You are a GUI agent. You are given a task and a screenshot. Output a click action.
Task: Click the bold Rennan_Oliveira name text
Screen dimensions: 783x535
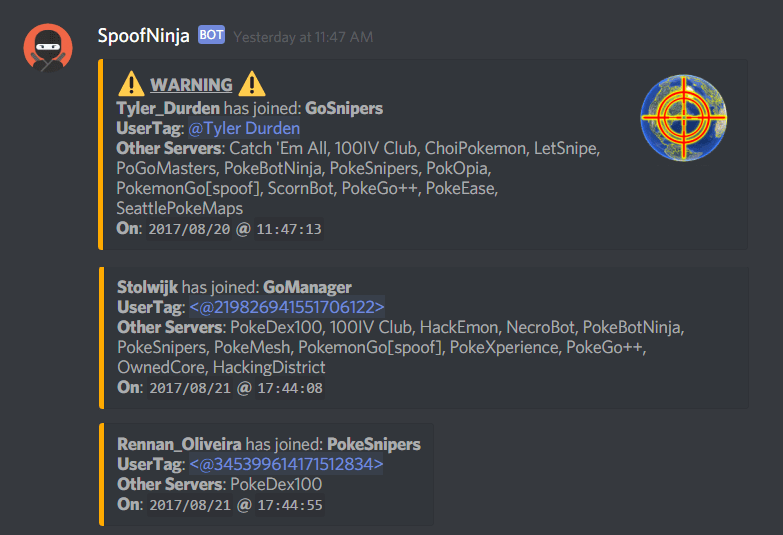tap(179, 444)
